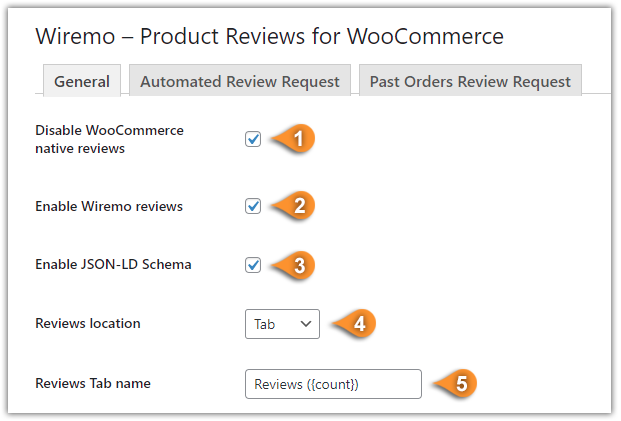Image resolution: width=621 pixels, height=421 pixels.
Task: Click the Reviews Tab name label
Action: pos(93,383)
